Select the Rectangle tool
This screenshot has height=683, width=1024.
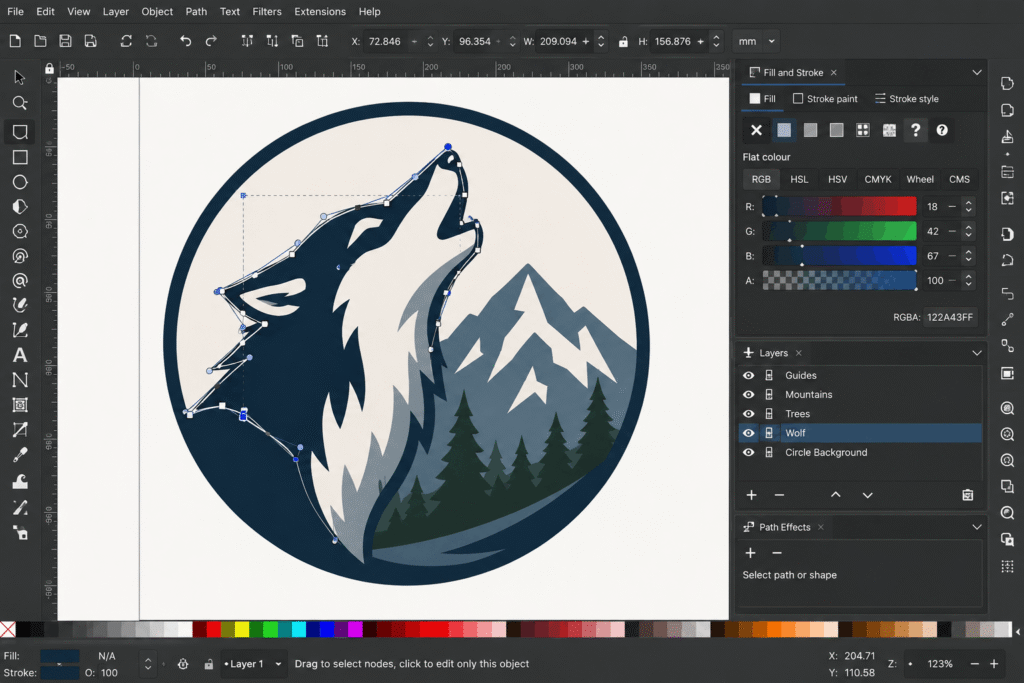20,157
